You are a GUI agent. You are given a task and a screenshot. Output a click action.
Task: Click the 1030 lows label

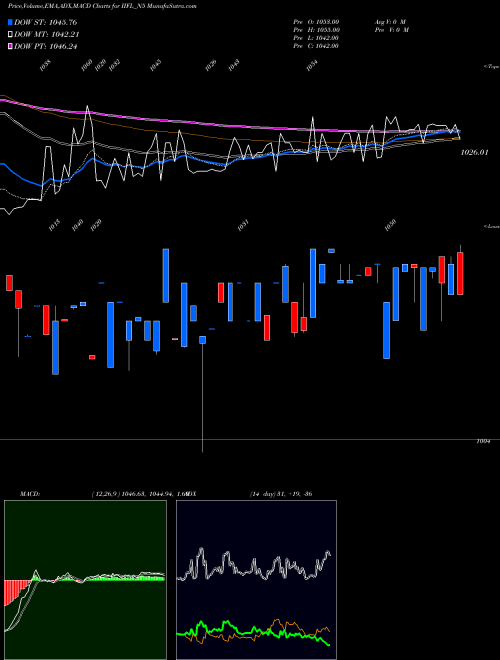390,225
